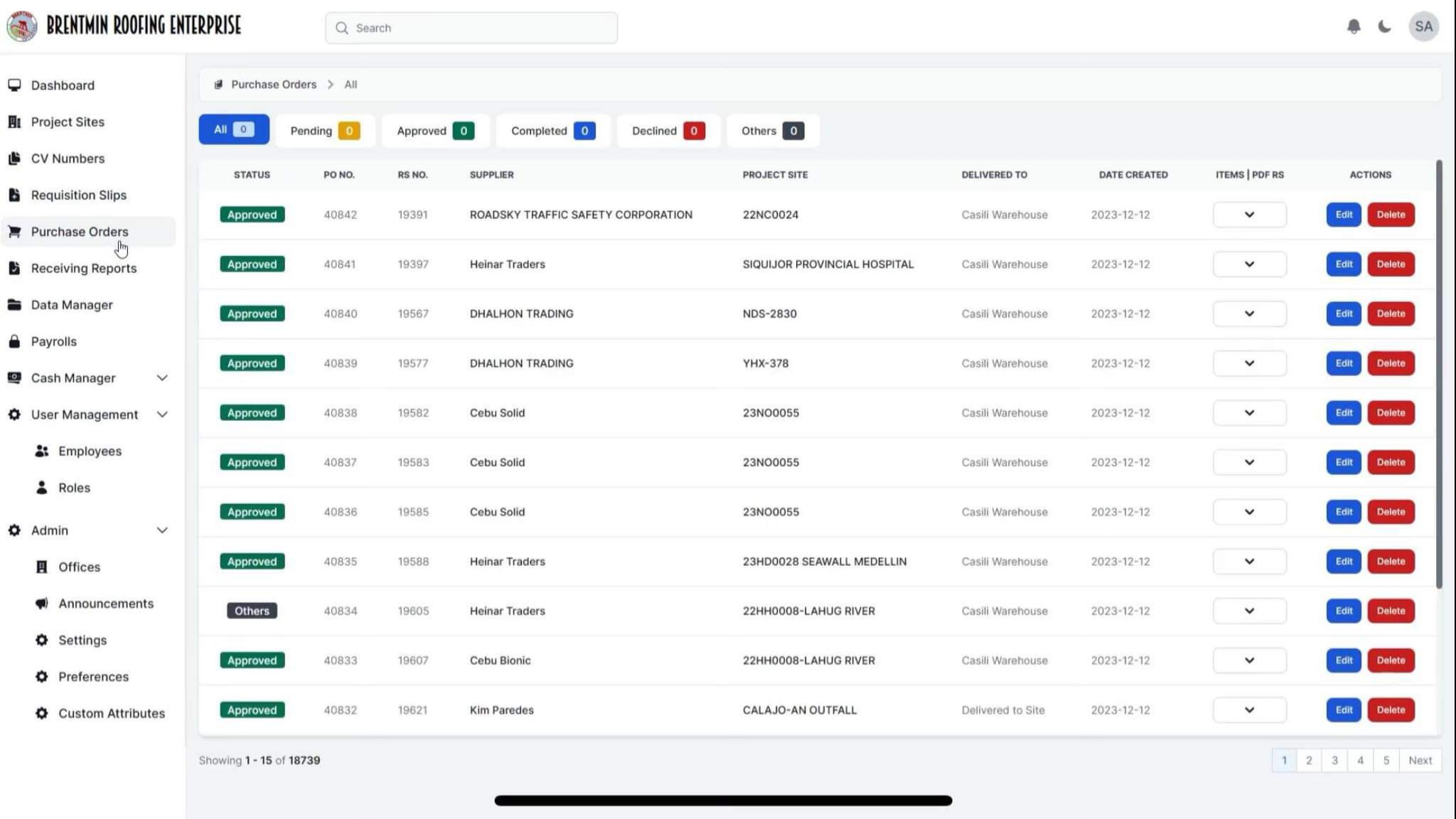Click the Dashboard monitor icon

tap(14, 85)
